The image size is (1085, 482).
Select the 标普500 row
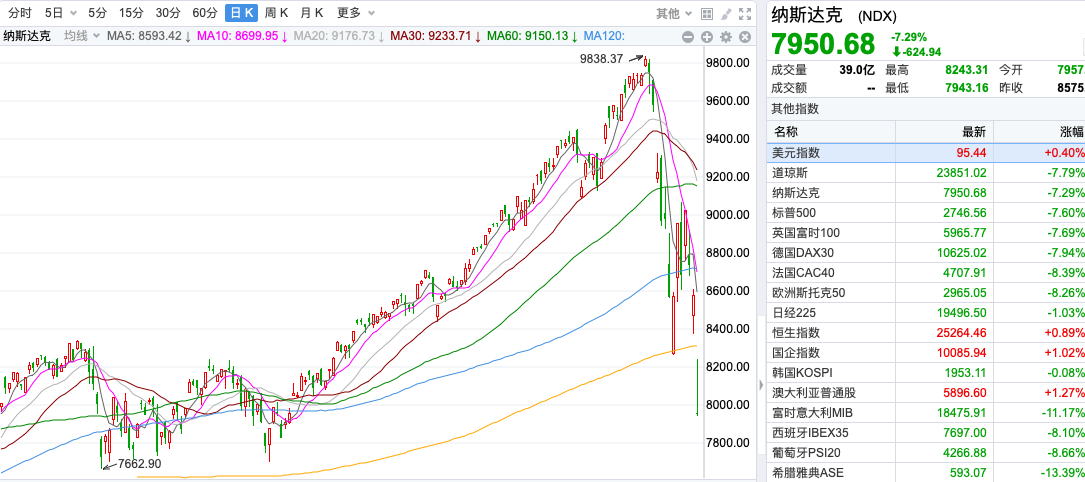coord(927,212)
